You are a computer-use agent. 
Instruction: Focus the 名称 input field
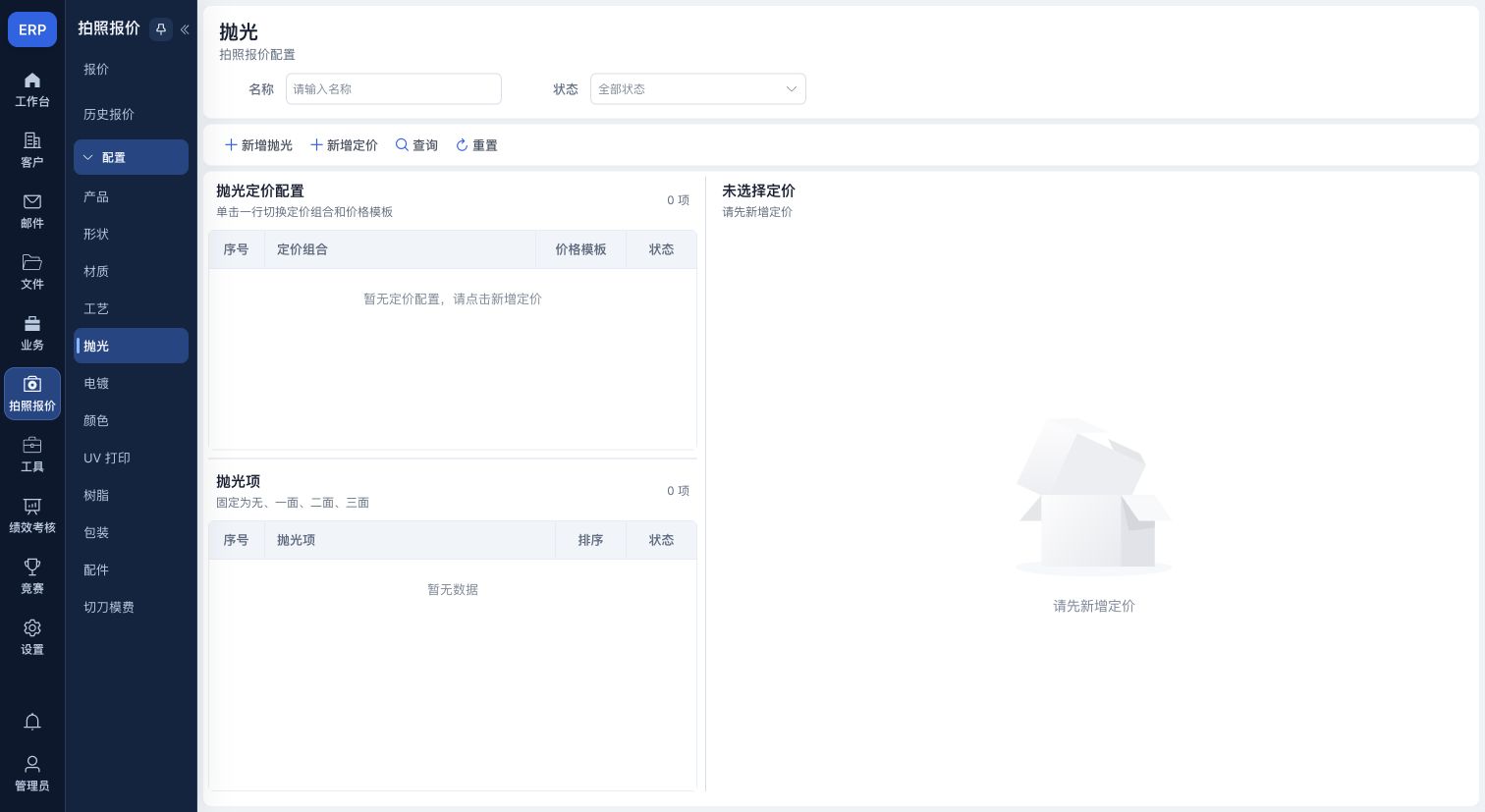[394, 89]
